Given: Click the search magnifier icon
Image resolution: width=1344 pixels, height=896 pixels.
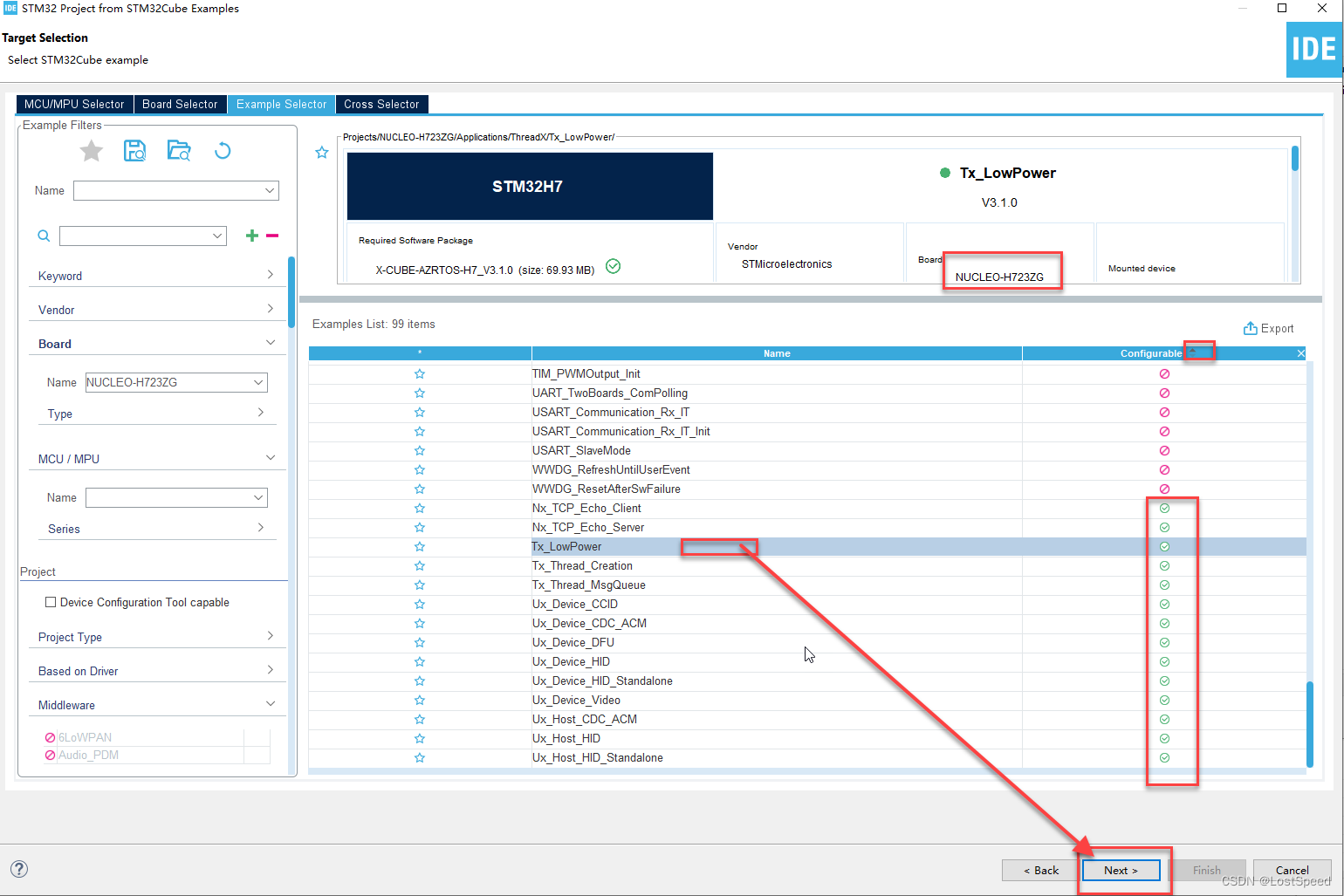Looking at the screenshot, I should [x=44, y=236].
